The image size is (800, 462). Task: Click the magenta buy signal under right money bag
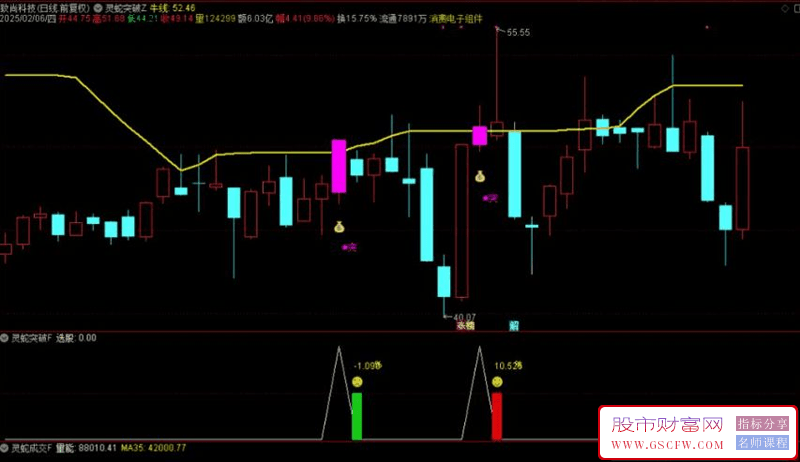[490, 198]
